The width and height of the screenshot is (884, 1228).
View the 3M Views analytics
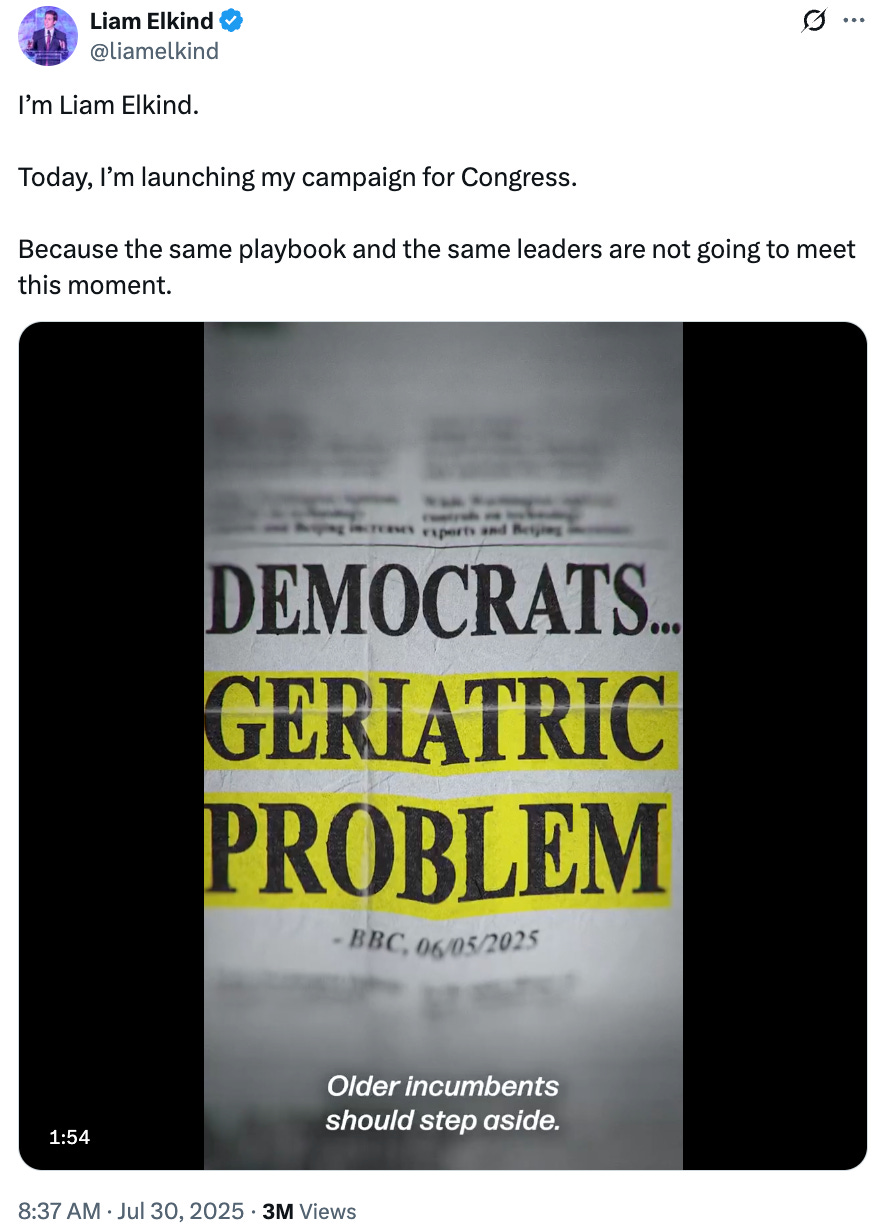309,1211
